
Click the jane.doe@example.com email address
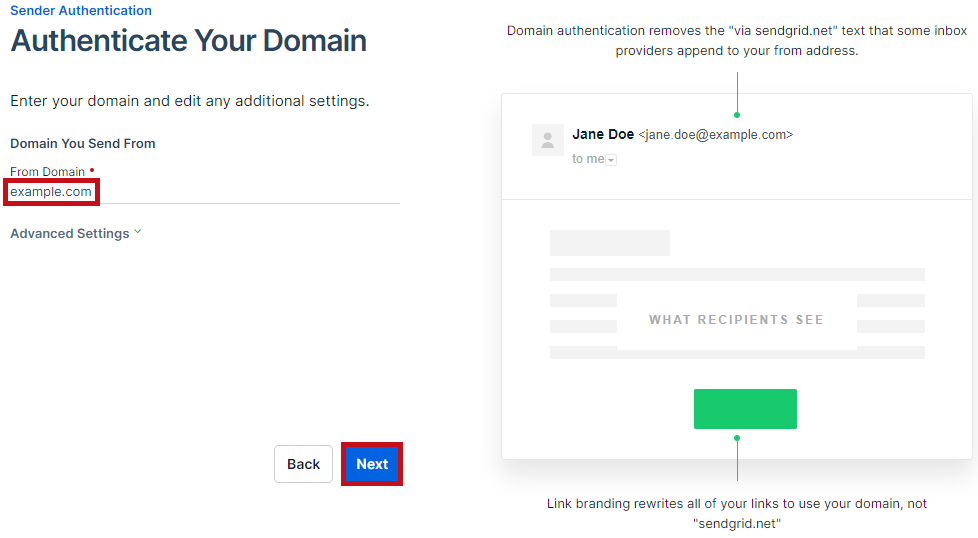click(x=715, y=135)
